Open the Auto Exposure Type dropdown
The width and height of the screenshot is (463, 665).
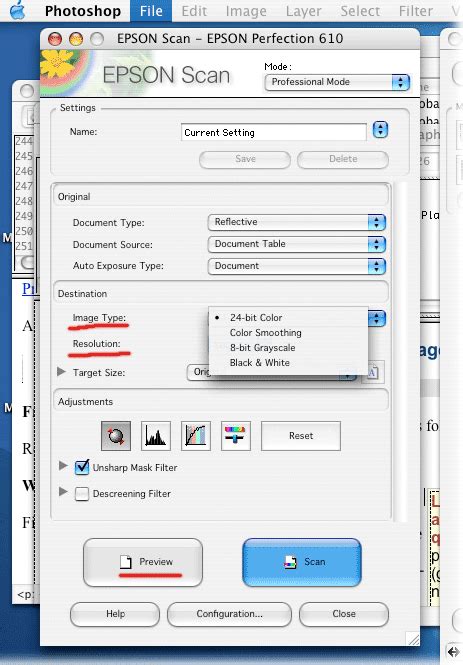[296, 266]
